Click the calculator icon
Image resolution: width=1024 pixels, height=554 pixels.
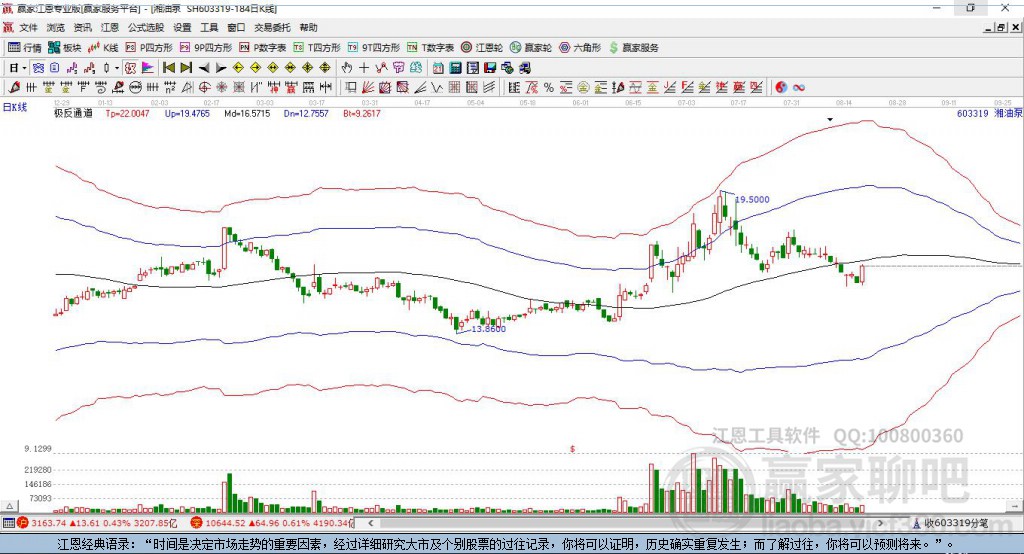tap(455, 68)
